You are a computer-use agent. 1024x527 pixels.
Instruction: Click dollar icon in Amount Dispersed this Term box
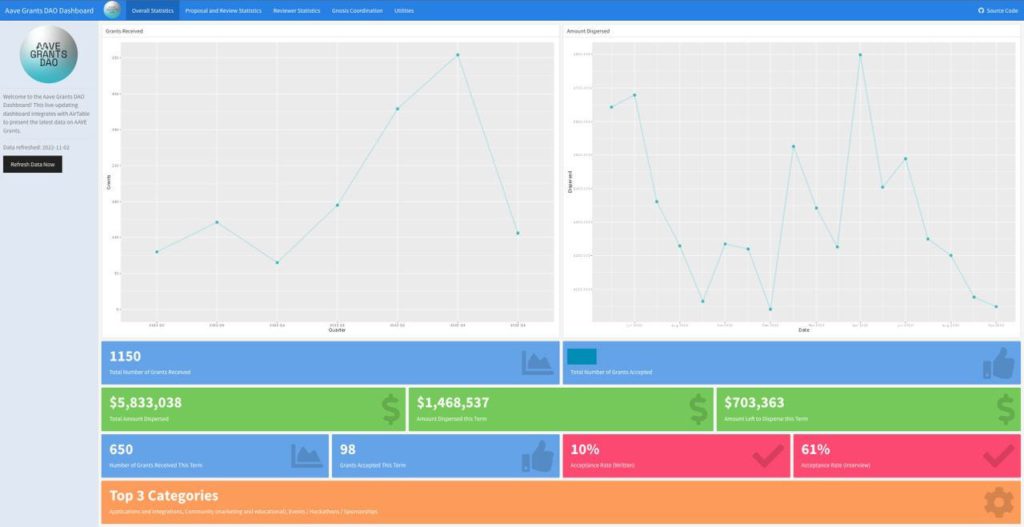pyautogui.click(x=698, y=409)
